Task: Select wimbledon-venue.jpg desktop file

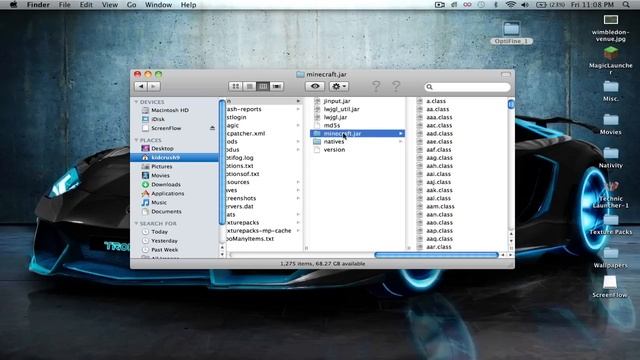Action: click(x=611, y=28)
